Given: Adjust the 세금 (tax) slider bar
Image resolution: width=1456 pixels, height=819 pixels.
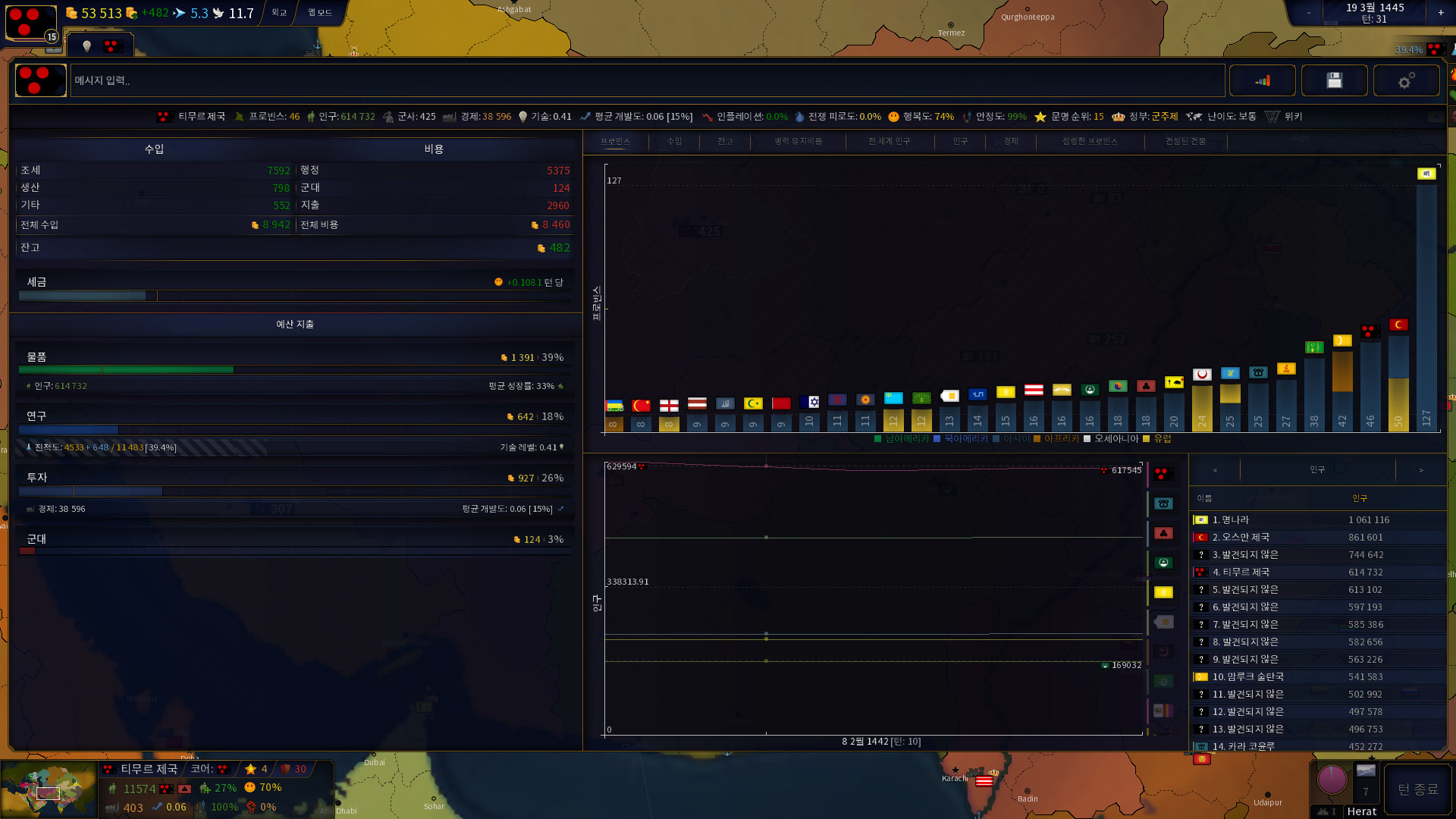Looking at the screenshot, I should pos(294,296).
